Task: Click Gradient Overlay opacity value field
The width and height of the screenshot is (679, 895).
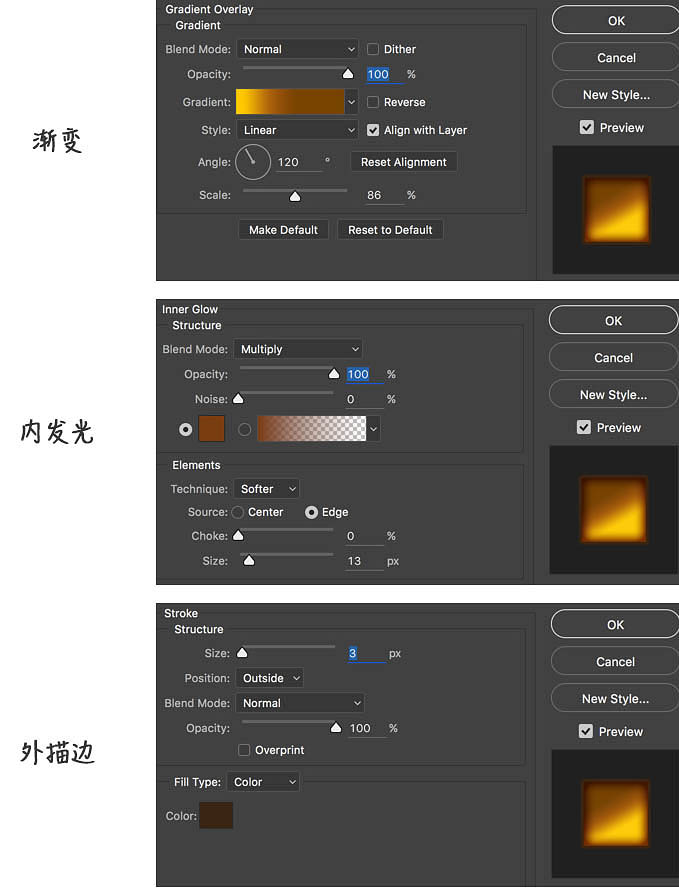Action: 383,74
